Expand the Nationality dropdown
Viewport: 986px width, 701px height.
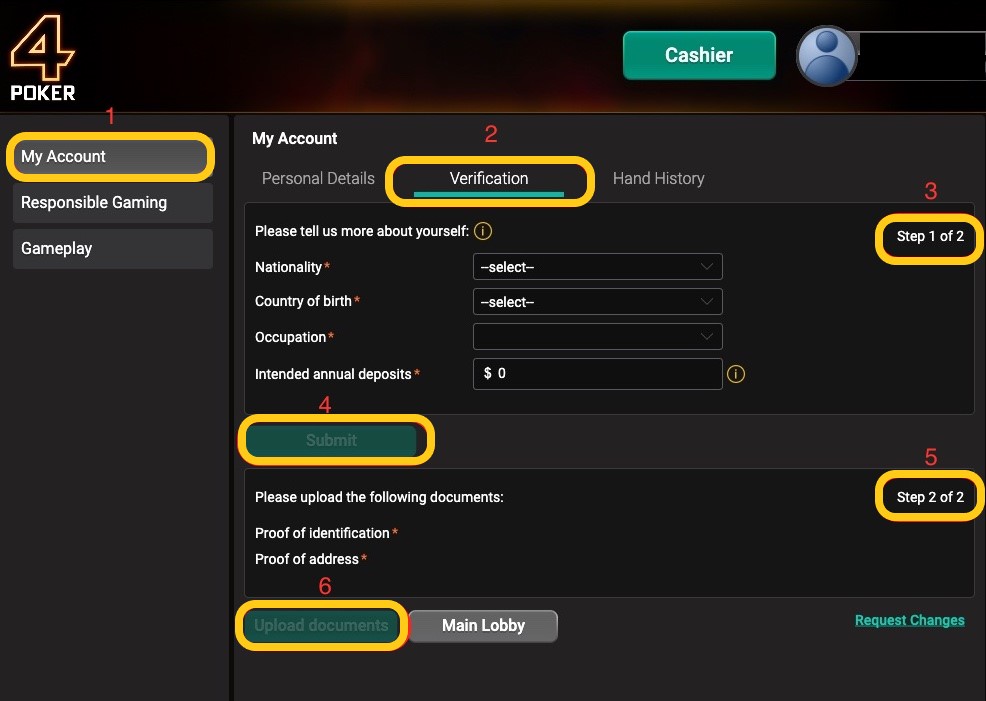pyautogui.click(x=597, y=267)
